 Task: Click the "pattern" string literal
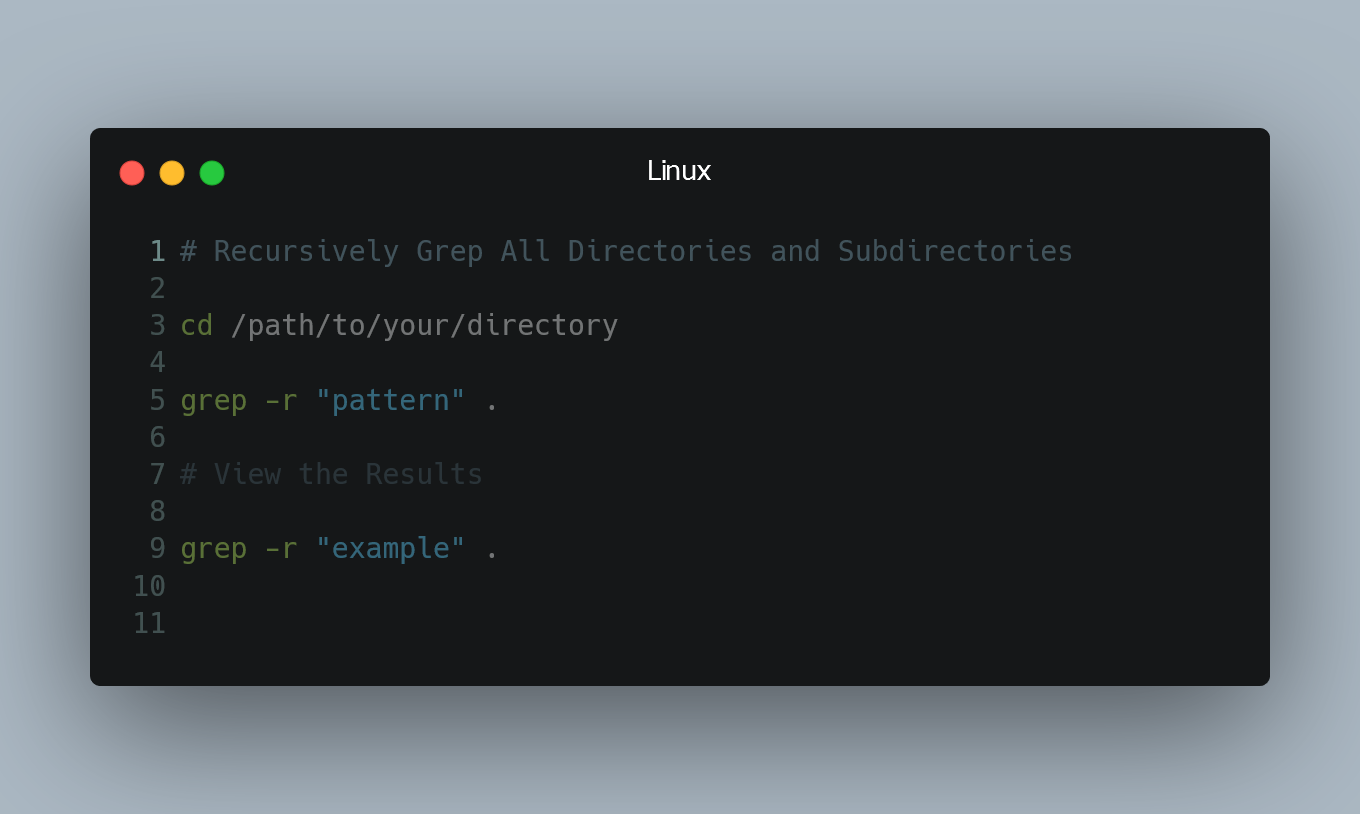[x=391, y=400]
